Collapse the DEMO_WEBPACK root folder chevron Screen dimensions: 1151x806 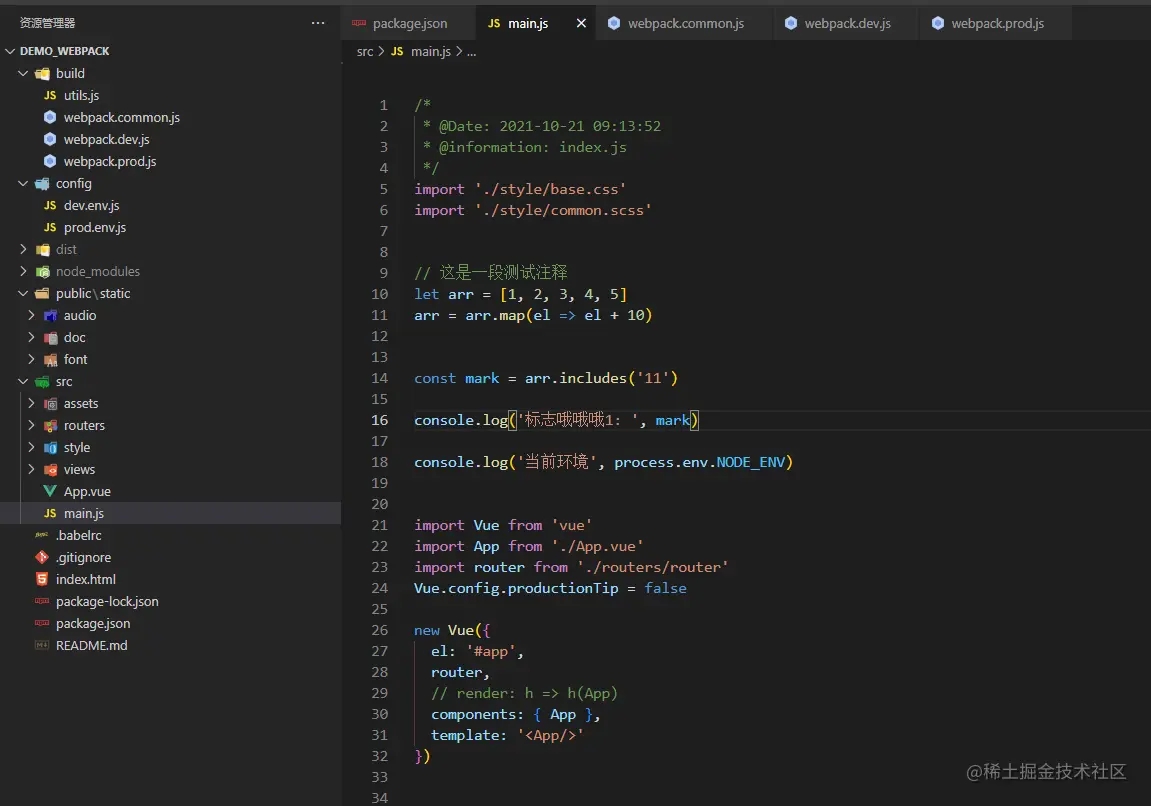pyautogui.click(x=10, y=51)
